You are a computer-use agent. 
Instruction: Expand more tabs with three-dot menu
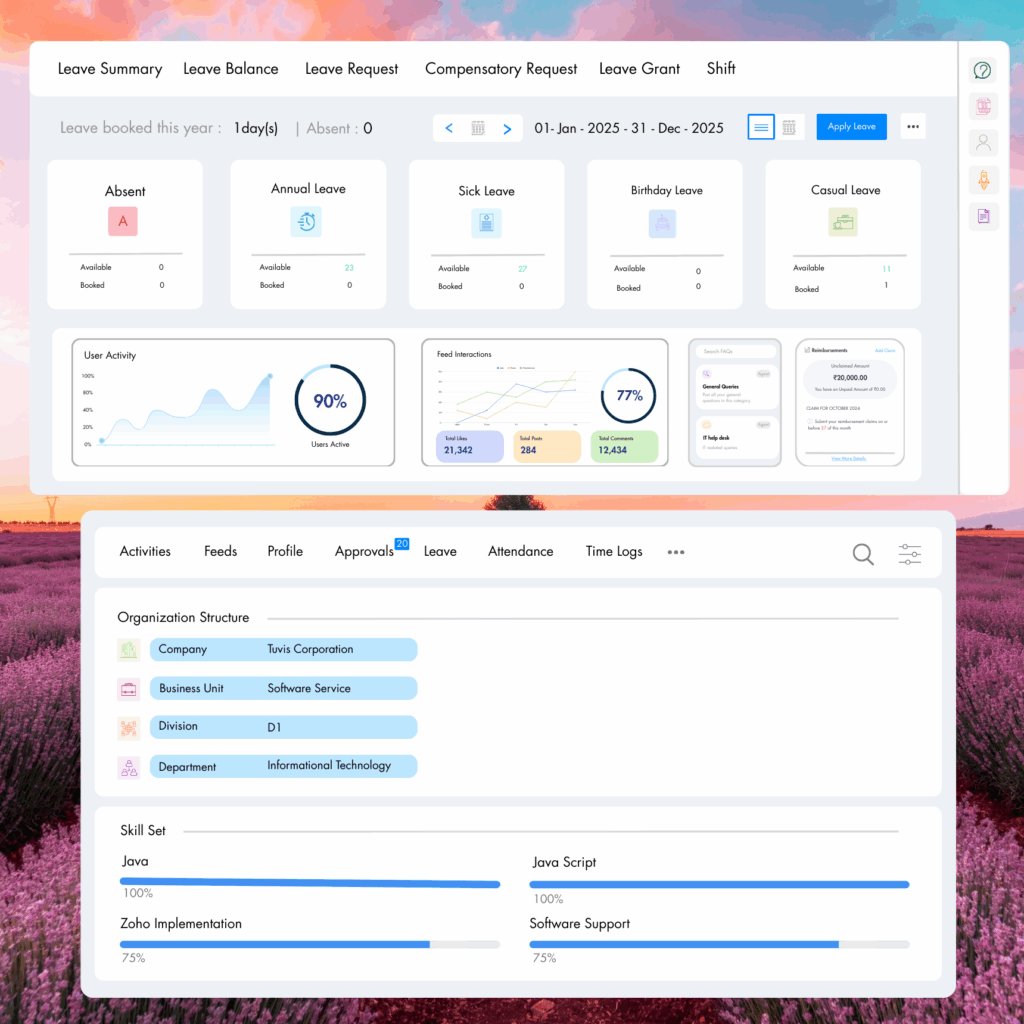pyautogui.click(x=676, y=552)
